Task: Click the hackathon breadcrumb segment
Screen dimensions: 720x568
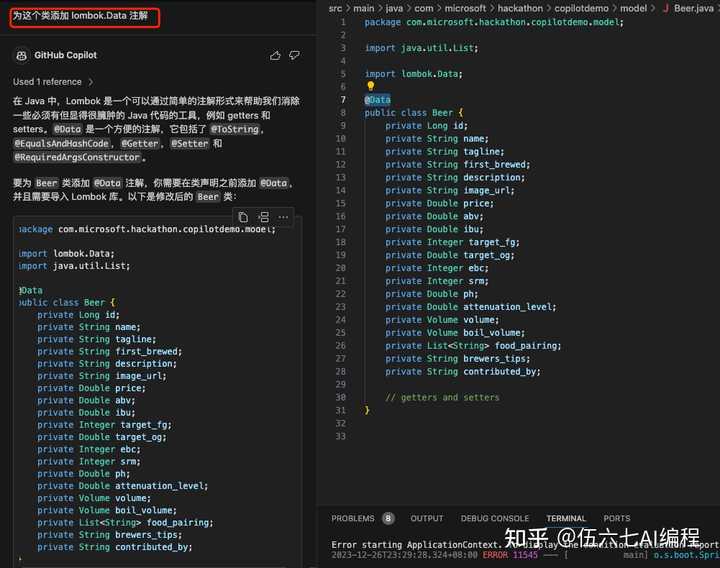Action: pos(520,8)
